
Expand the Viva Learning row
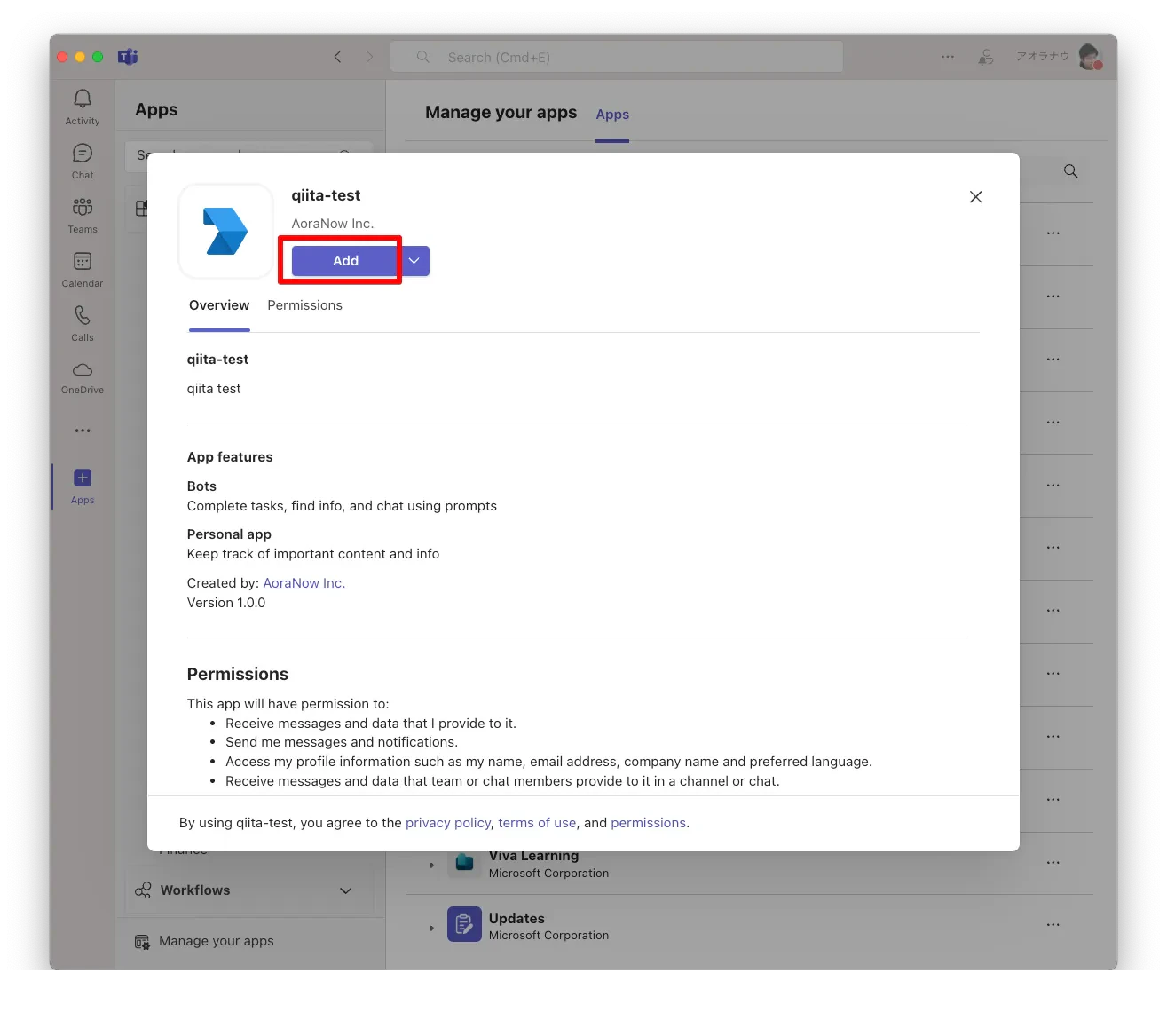432,865
